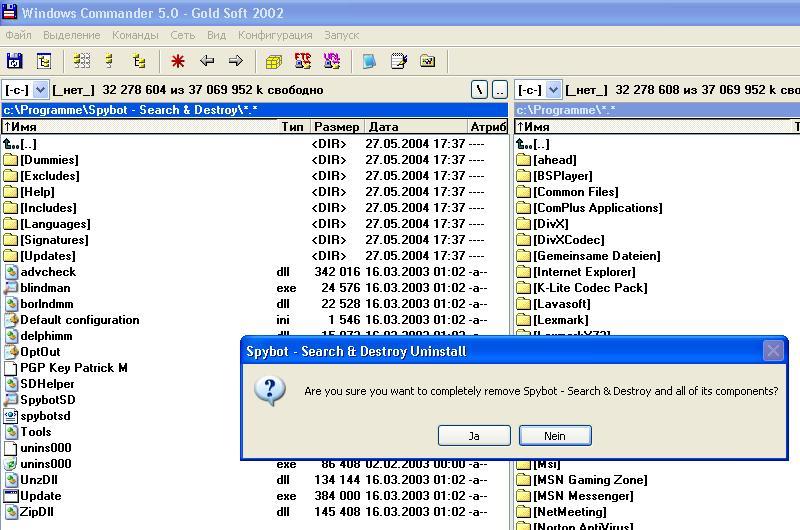Open the Выделение menu
This screenshot has height=530, width=800.
pyautogui.click(x=71, y=35)
